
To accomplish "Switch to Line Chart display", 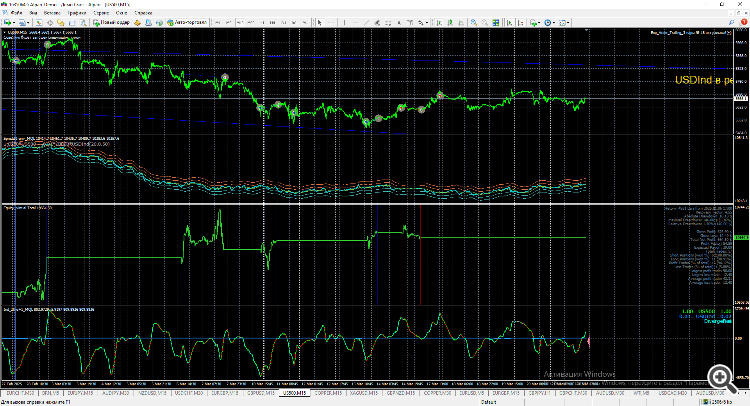I will click(x=461, y=22).
